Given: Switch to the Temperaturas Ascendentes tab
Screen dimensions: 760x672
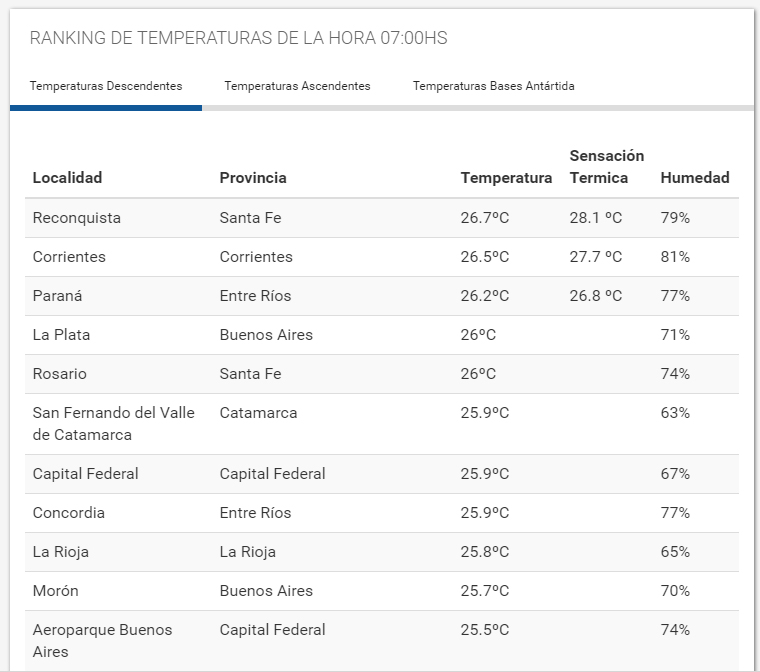Looking at the screenshot, I should pos(297,86).
